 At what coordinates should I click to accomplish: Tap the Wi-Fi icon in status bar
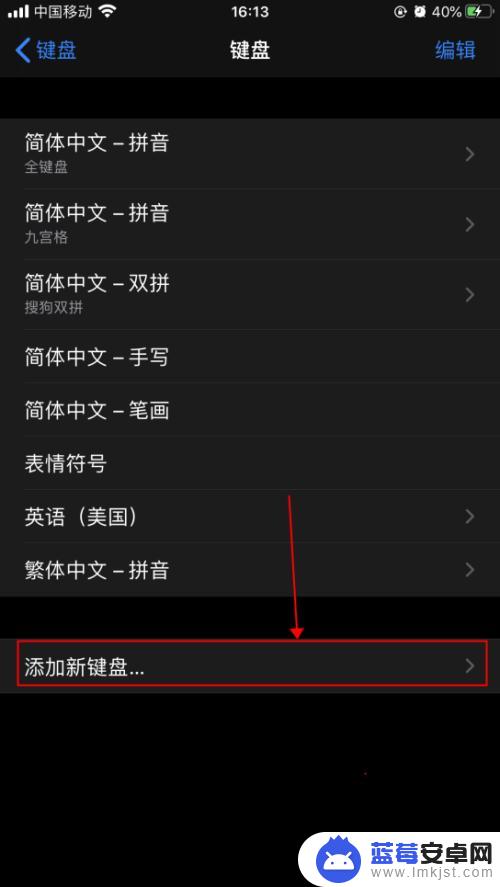[x=107, y=12]
